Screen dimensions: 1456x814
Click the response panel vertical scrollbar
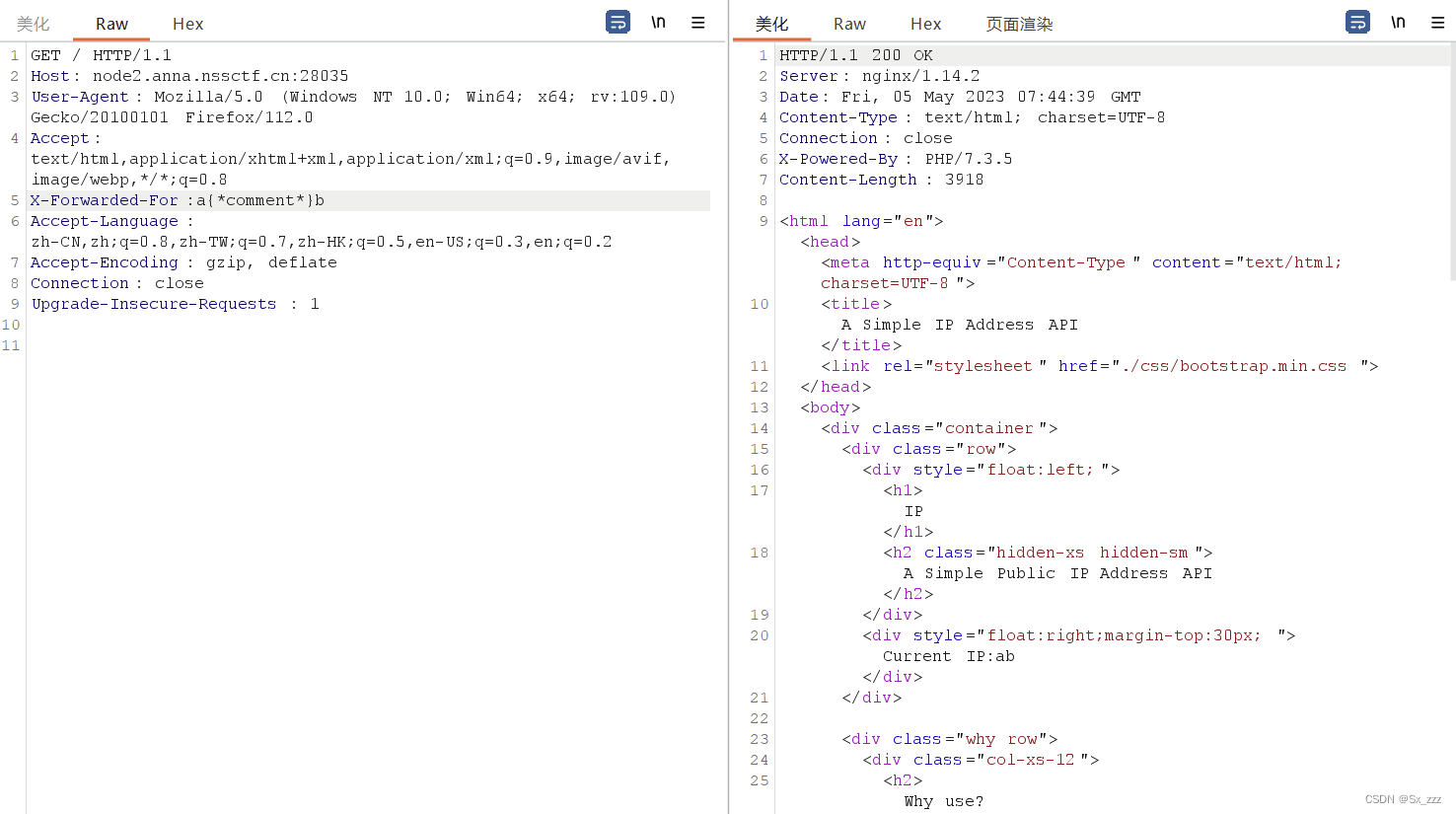point(1452,163)
